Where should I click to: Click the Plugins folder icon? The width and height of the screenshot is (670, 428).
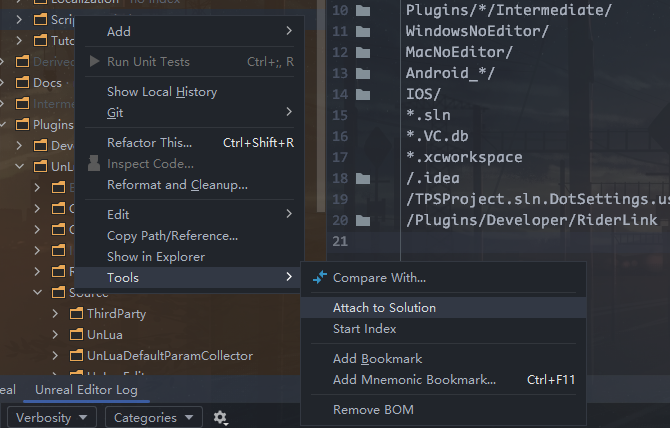click(x=22, y=124)
